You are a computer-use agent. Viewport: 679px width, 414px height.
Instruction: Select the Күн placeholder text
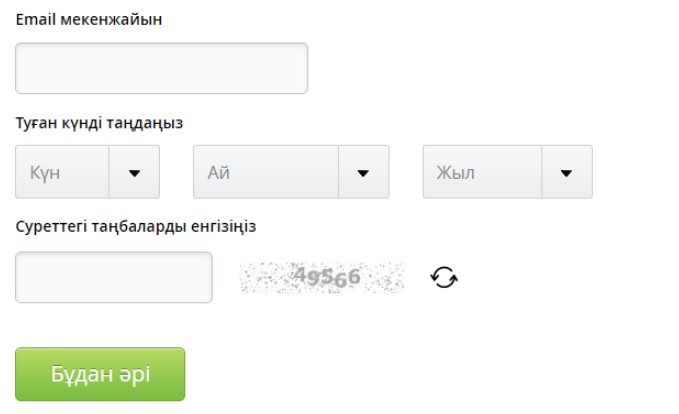pyautogui.click(x=46, y=172)
